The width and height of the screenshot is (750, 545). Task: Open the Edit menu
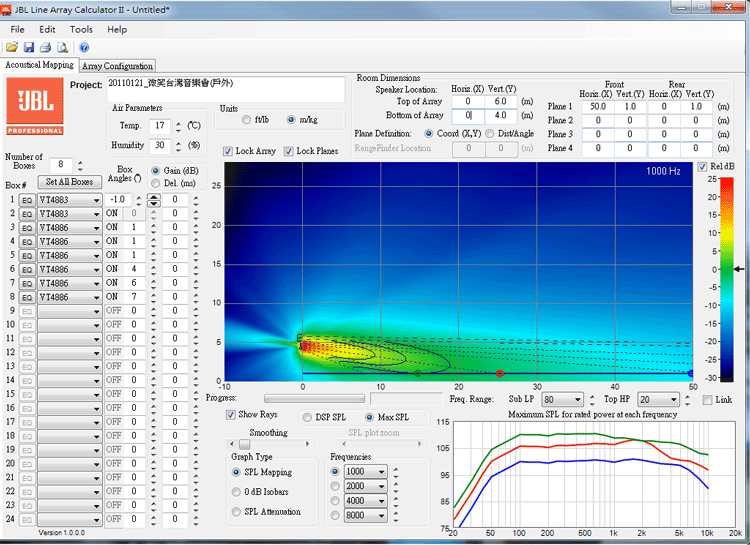(x=47, y=30)
